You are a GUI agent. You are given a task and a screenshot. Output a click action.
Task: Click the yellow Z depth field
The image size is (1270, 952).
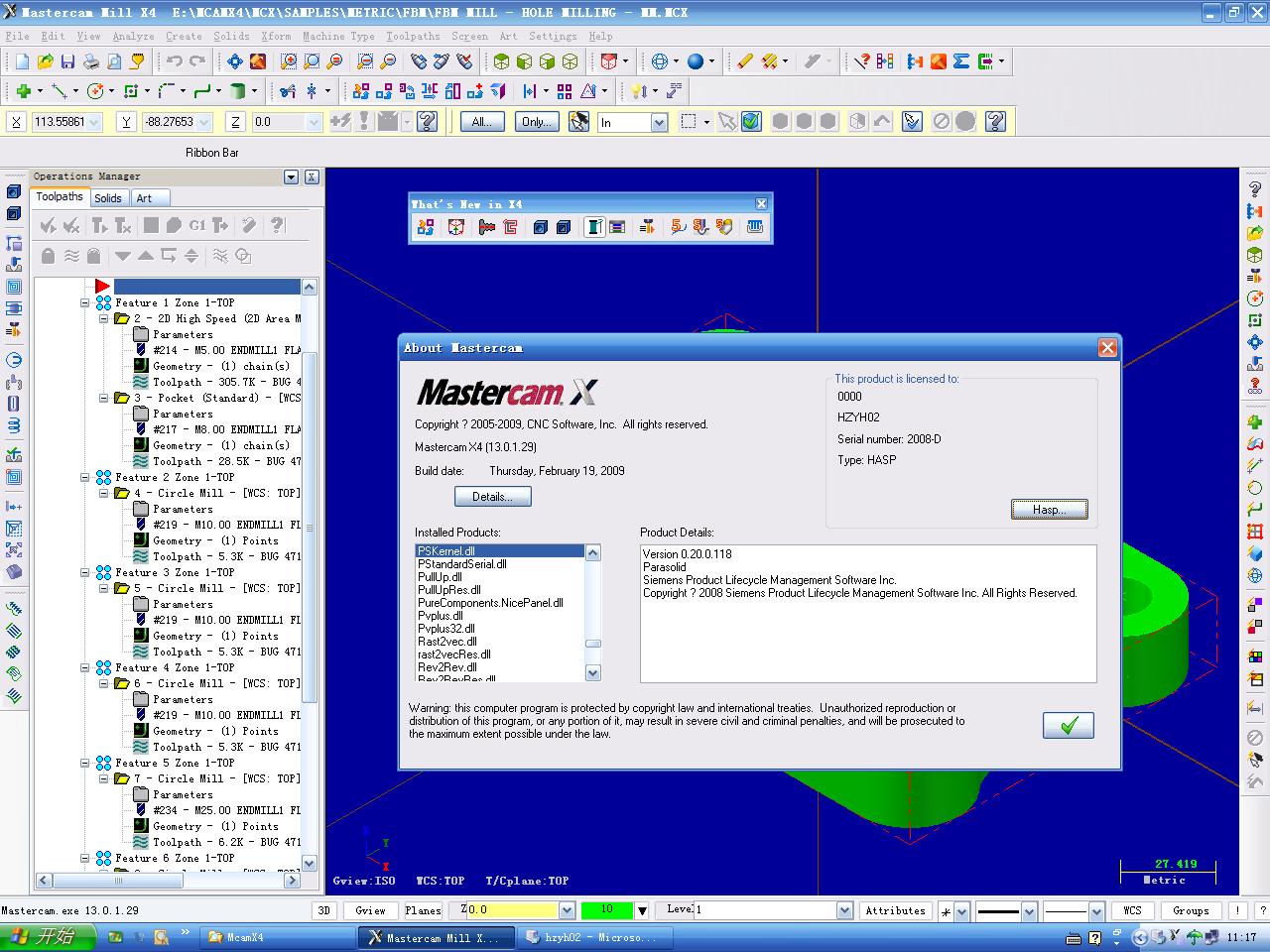(x=511, y=910)
